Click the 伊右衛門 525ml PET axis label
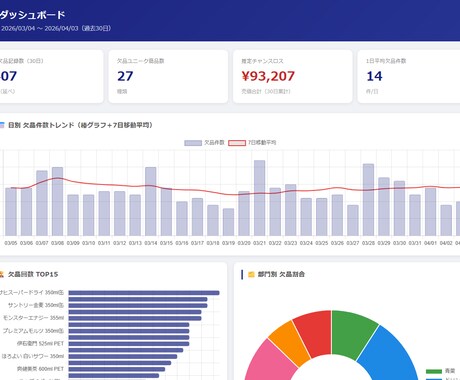Screen dimensions: 460x380 tap(40, 344)
